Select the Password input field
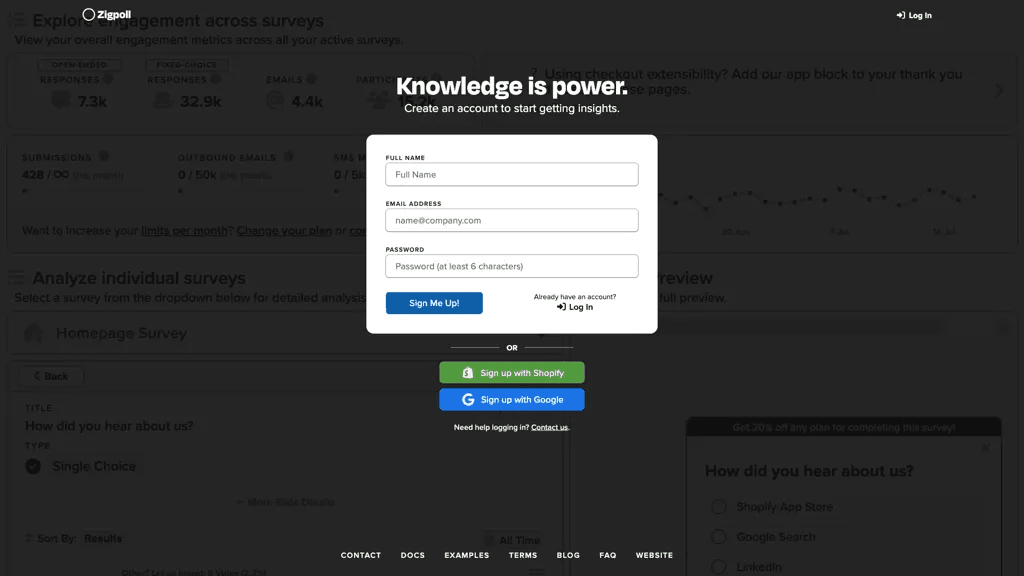The height and width of the screenshot is (576, 1024). (512, 266)
